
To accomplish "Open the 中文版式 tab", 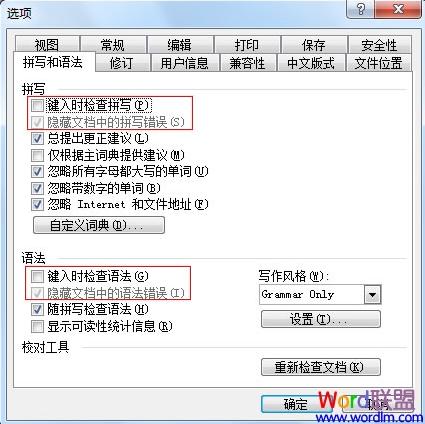I will click(x=311, y=63).
